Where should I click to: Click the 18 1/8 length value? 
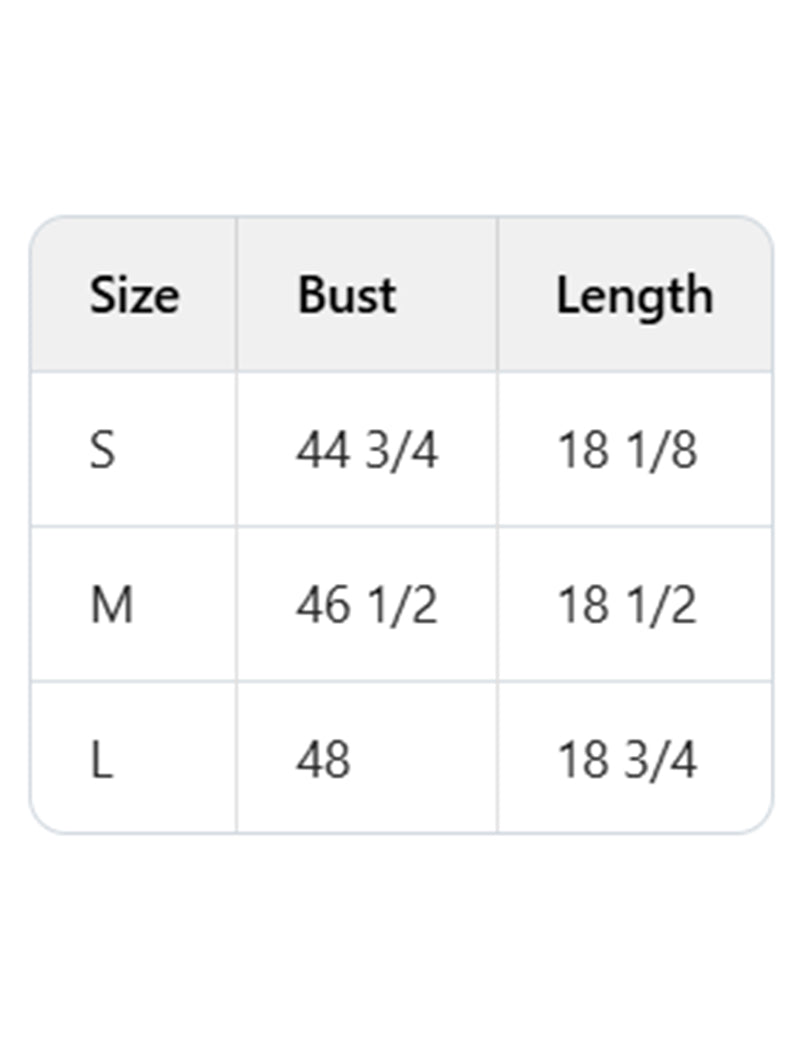(x=626, y=451)
